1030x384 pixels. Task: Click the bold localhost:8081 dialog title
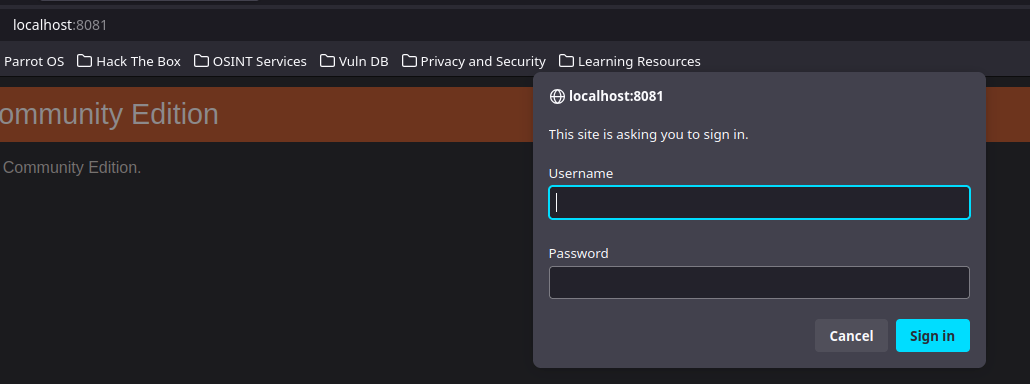(x=616, y=96)
